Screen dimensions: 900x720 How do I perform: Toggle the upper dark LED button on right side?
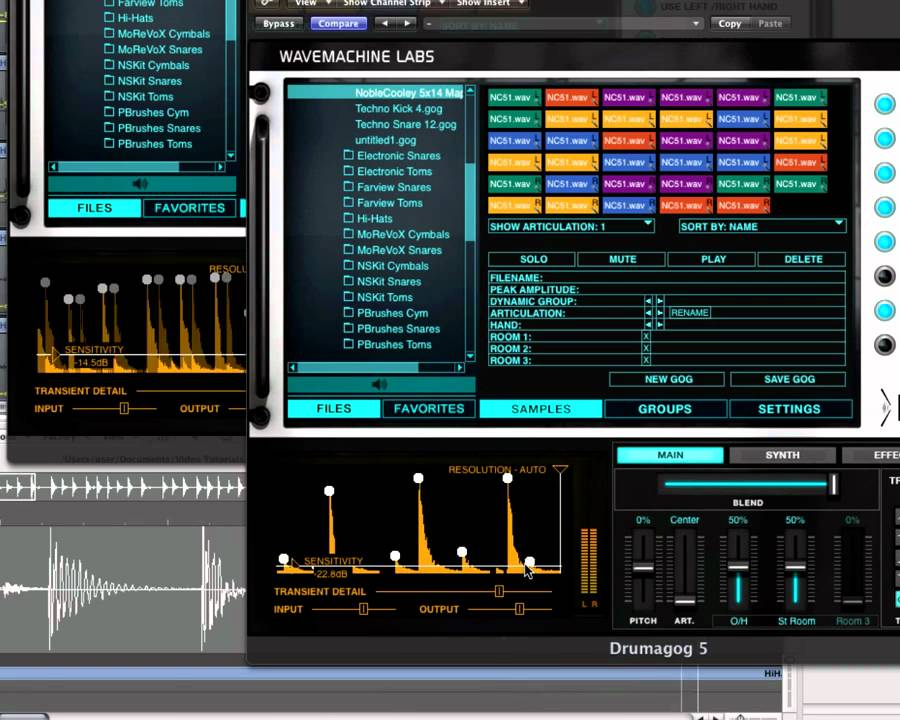coord(885,276)
